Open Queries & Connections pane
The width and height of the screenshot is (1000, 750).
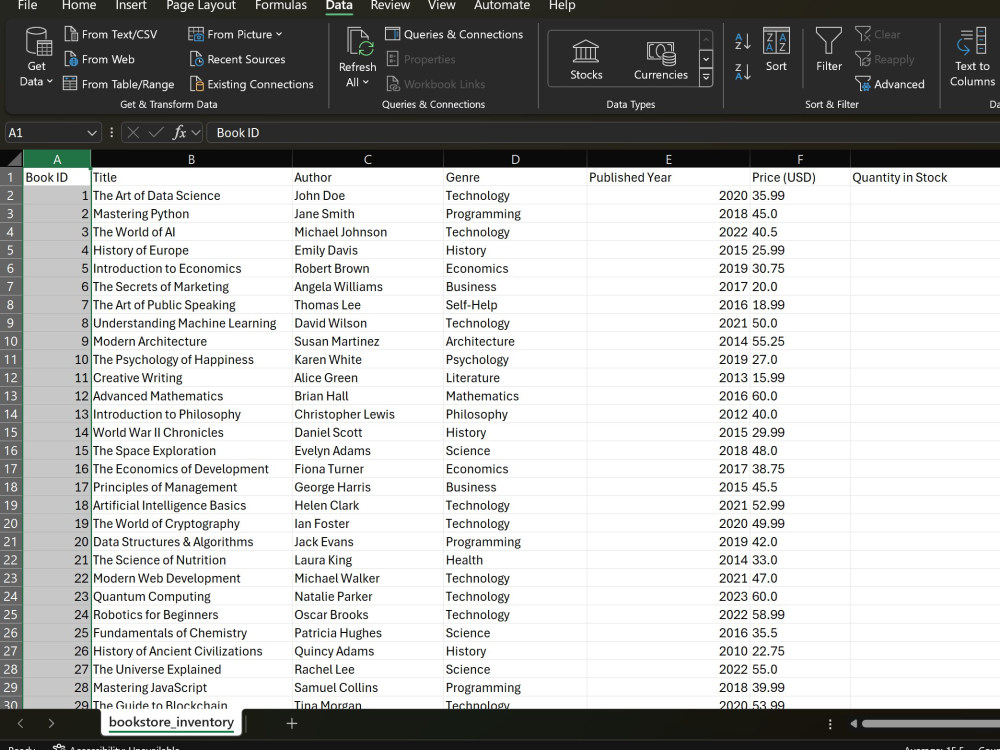click(454, 34)
